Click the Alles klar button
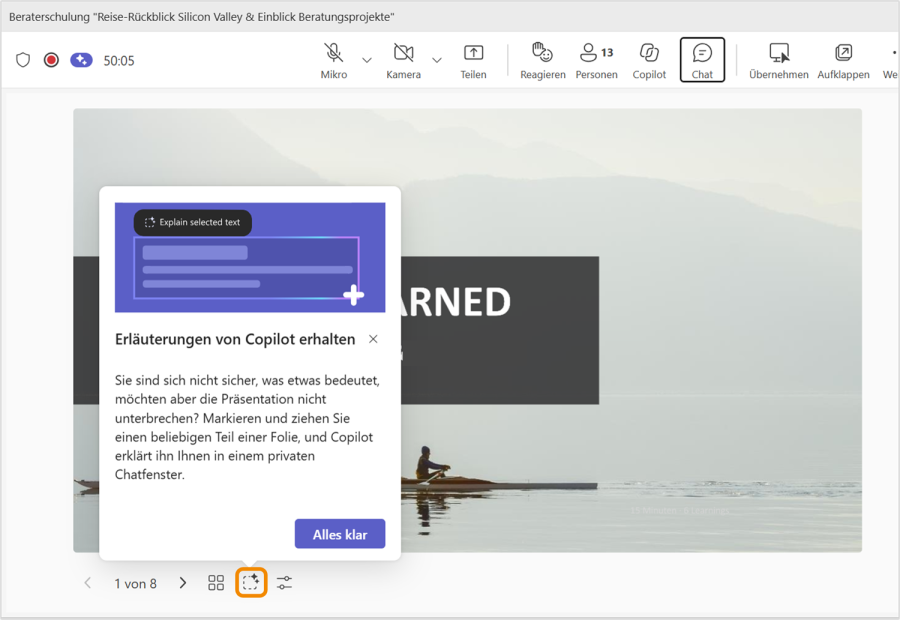The height and width of the screenshot is (620, 900). pyautogui.click(x=340, y=534)
